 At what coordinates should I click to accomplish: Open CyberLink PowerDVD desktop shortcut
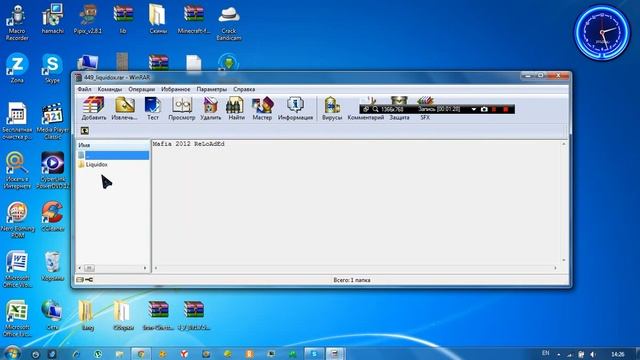point(52,170)
